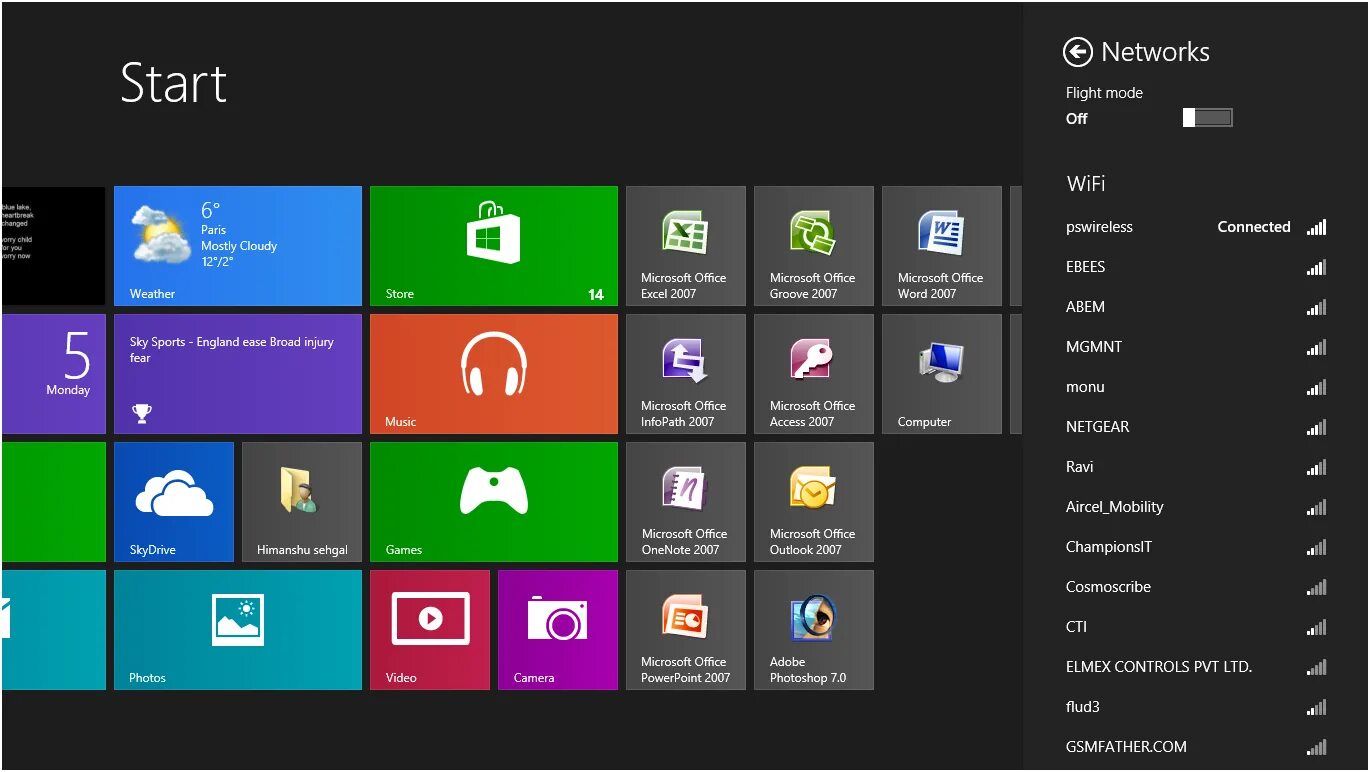Select the GSMFATHER.COM WiFi network
Screen dimensions: 1370x772
1196,747
